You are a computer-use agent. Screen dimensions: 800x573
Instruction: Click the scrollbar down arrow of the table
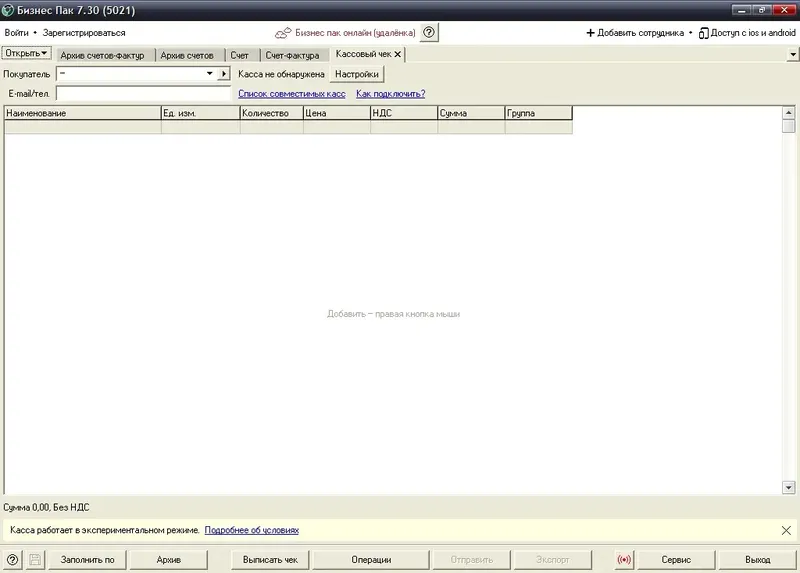click(788, 488)
